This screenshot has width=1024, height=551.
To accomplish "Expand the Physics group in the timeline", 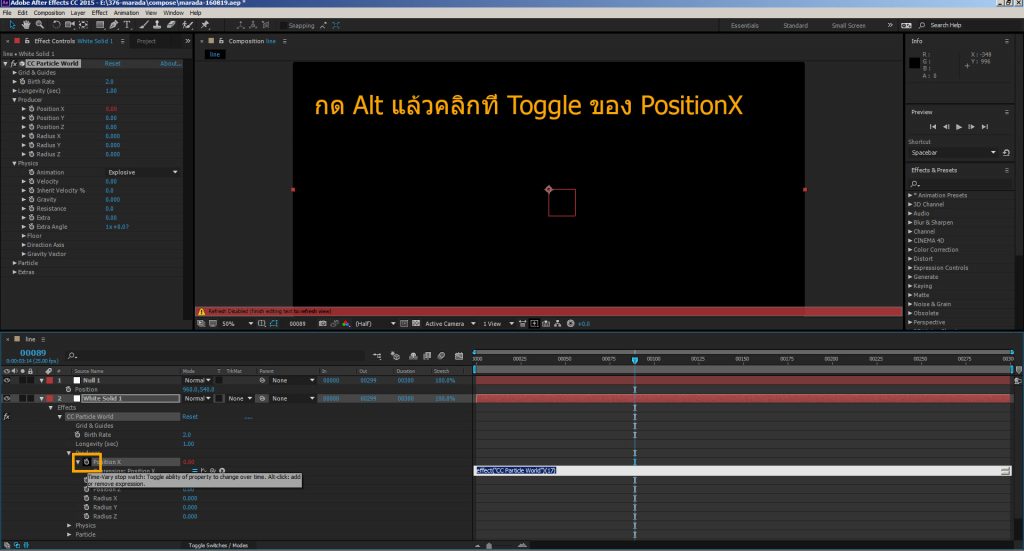I will [x=69, y=525].
